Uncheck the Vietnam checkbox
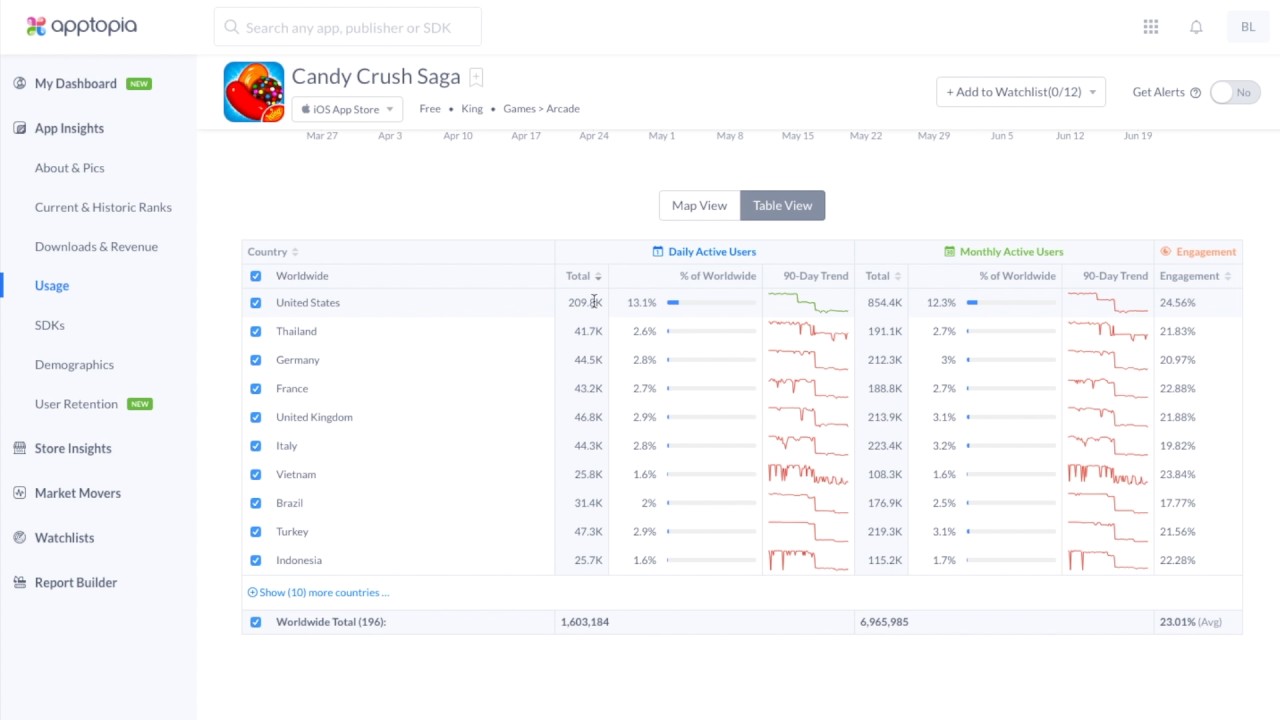The height and width of the screenshot is (720, 1280). [x=256, y=474]
